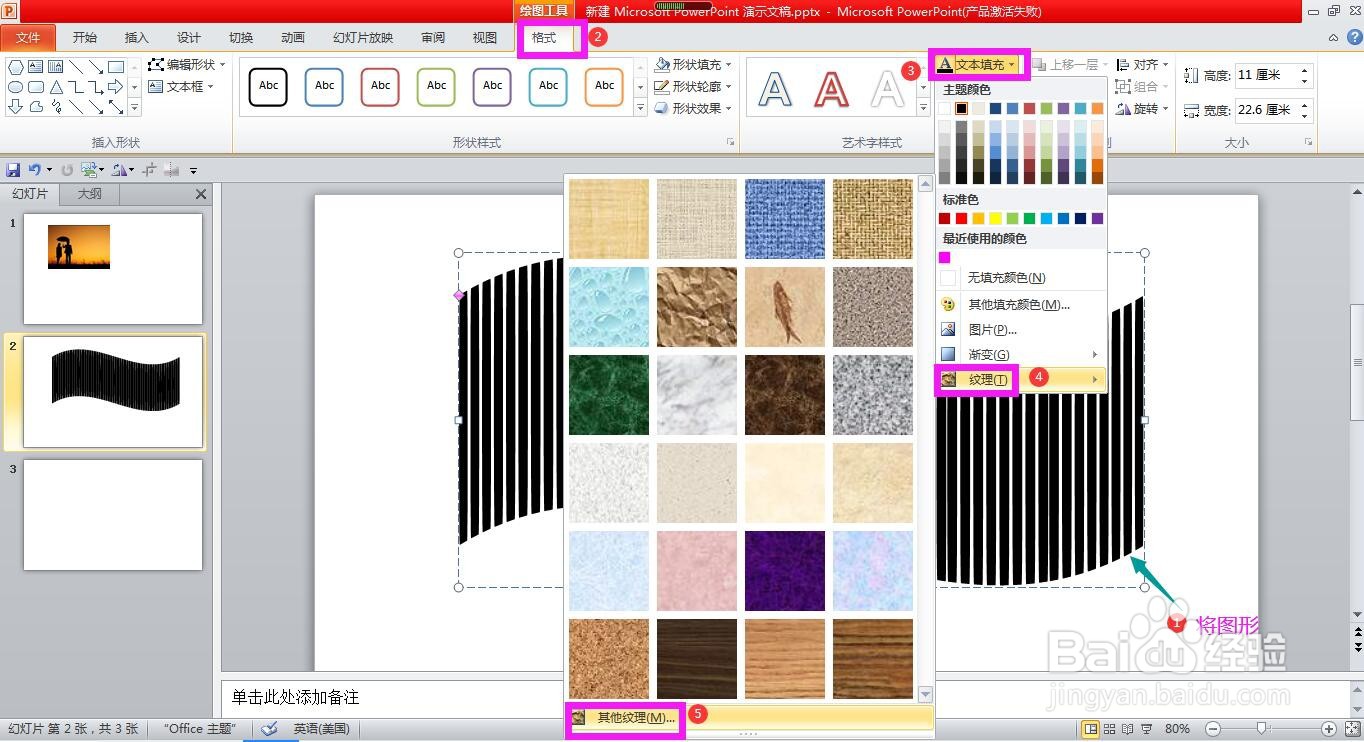Pick the oval shape in the gallery
The width and height of the screenshot is (1364, 742).
coord(16,87)
